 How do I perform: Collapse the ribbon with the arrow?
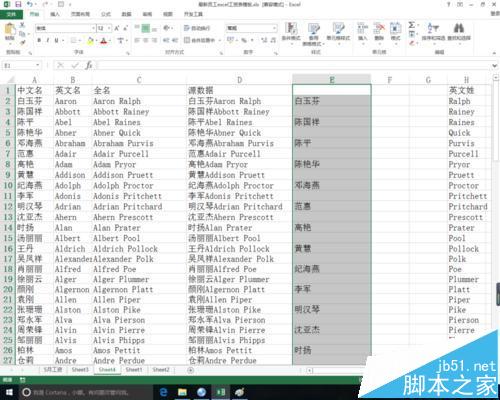click(495, 53)
